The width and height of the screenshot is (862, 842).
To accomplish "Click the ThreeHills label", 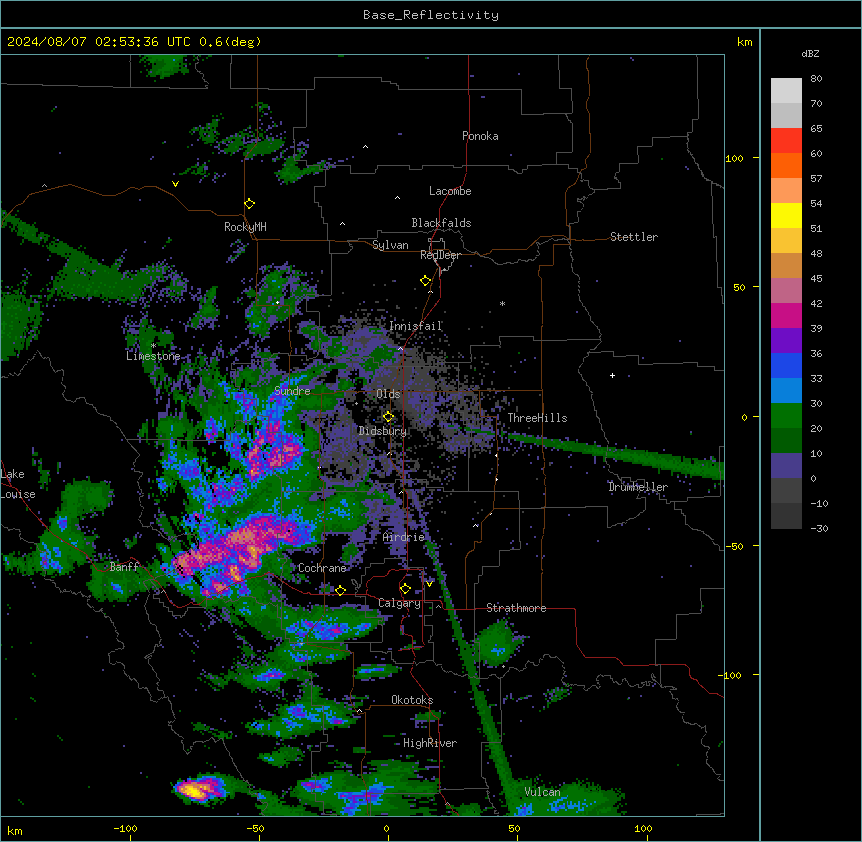I will (537, 418).
